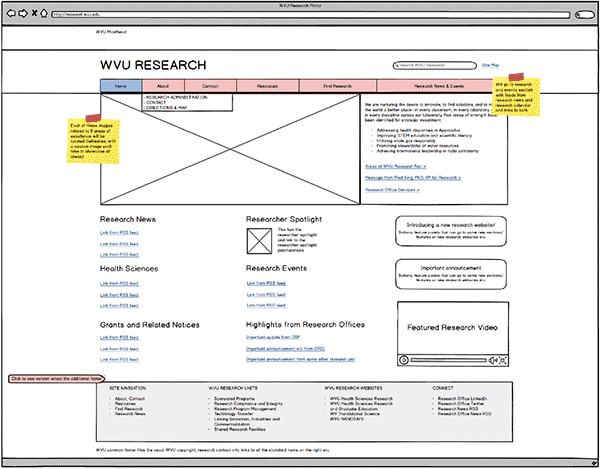Select the Find Research tab

[337, 87]
